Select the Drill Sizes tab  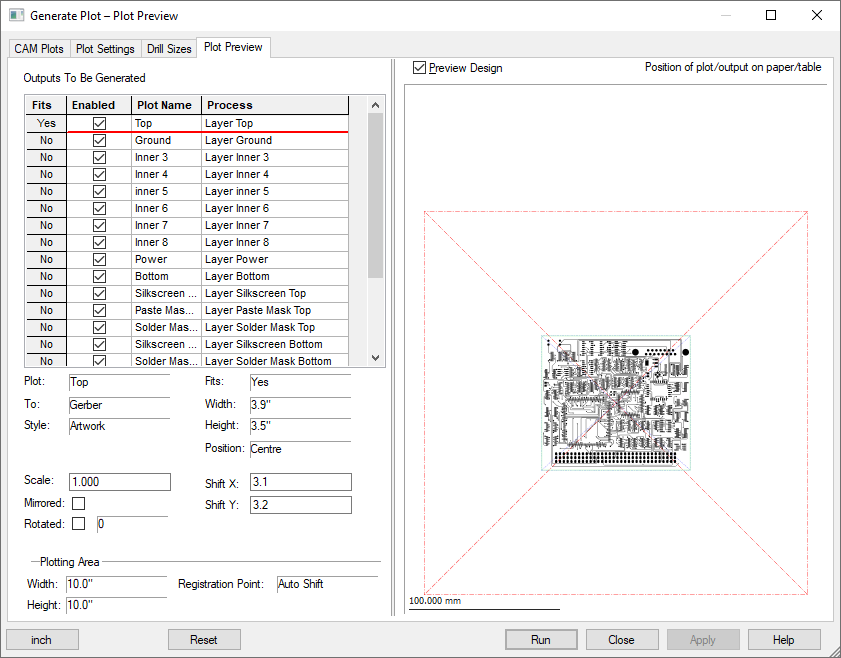[169, 49]
